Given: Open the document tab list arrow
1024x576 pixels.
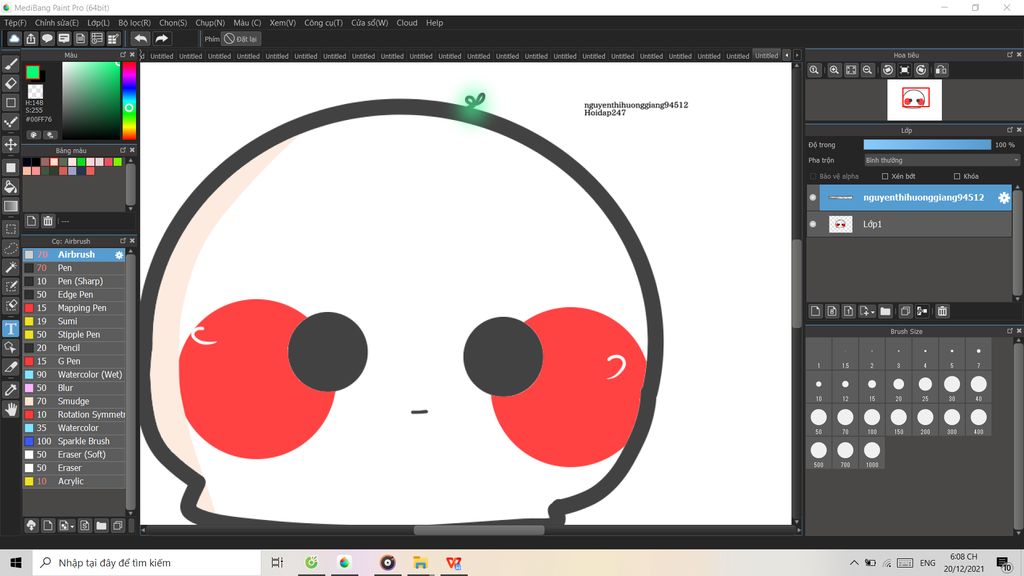Looking at the screenshot, I should [787, 56].
